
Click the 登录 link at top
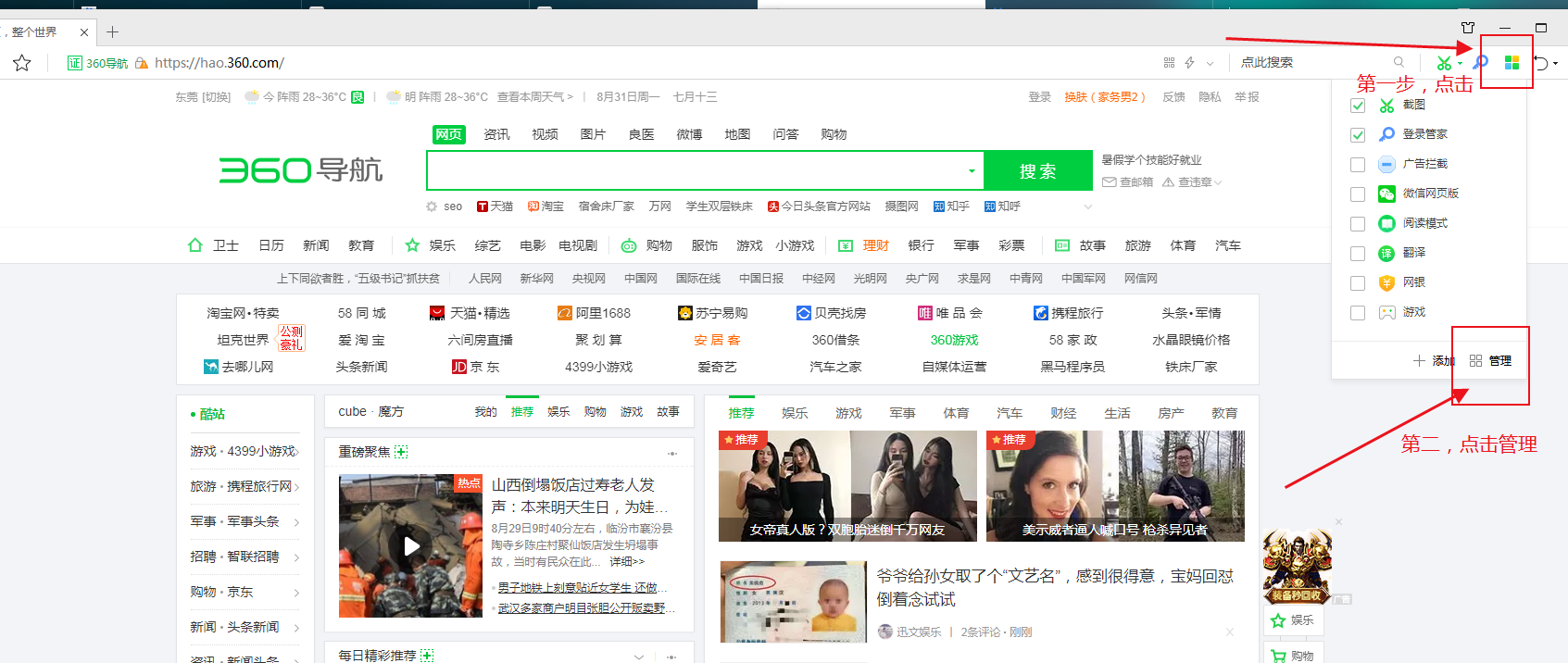coord(1039,96)
